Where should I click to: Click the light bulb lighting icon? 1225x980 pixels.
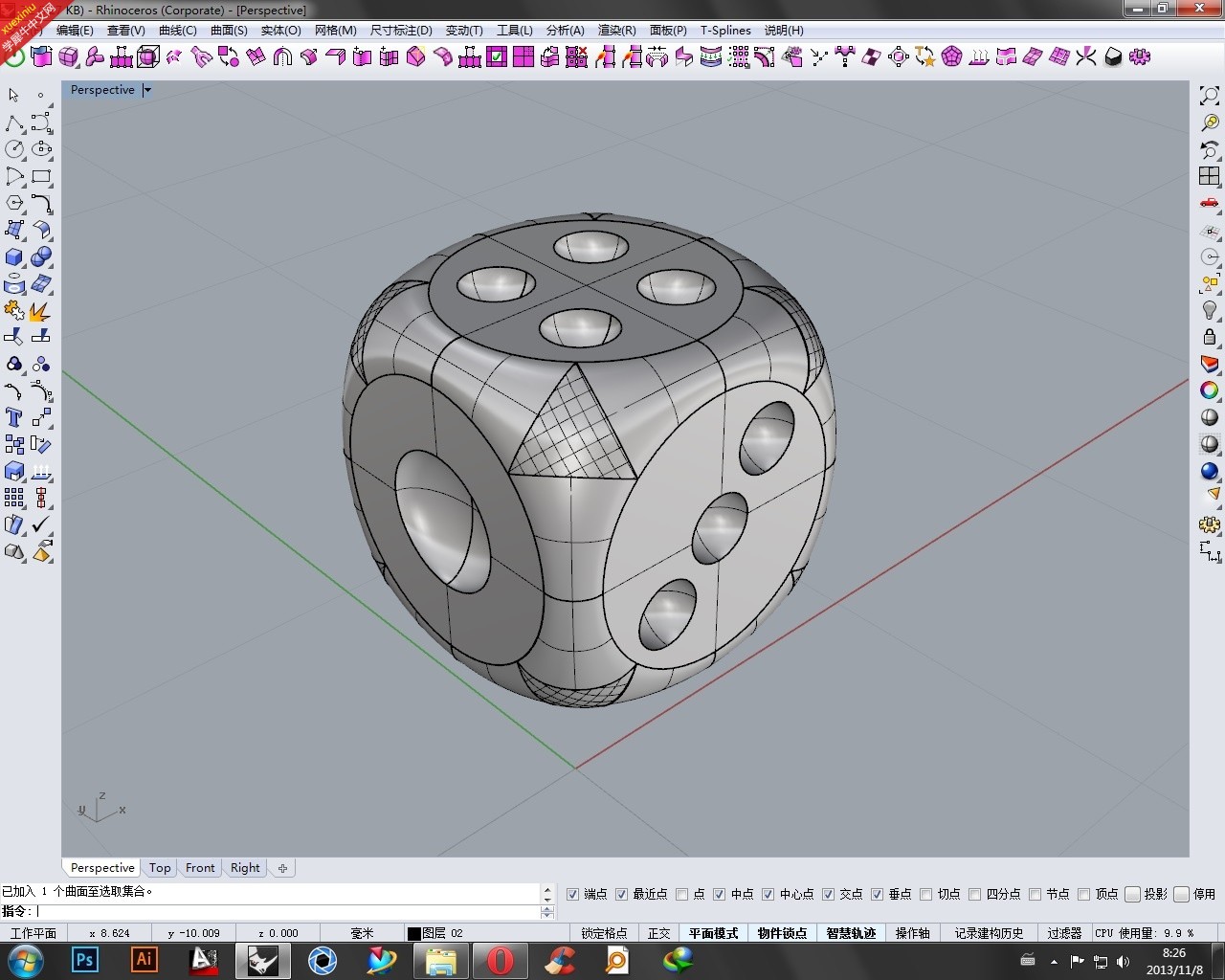tap(1210, 310)
